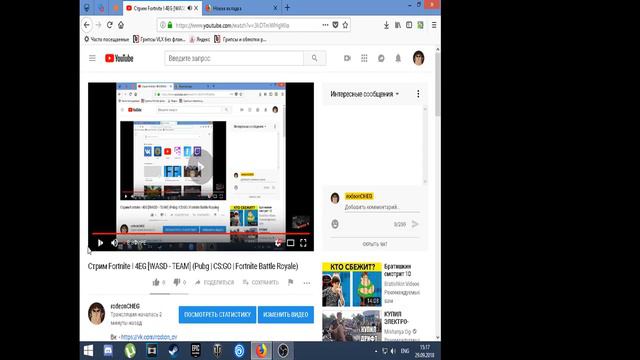Open the YouTube apps grid icon
Viewport: 640px width, 360px height.
364,58
